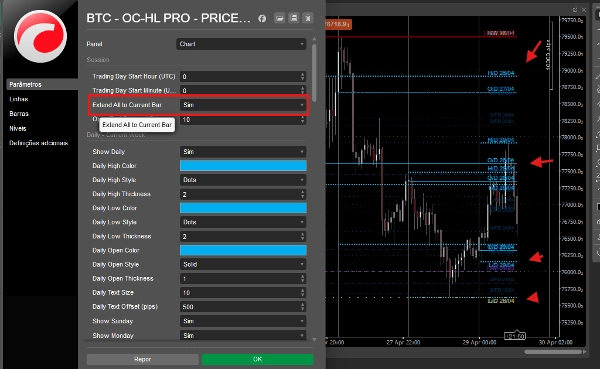Increase Trading Day Start Hour with the up arrow
Screen dimensions: 600x369
click(303, 74)
